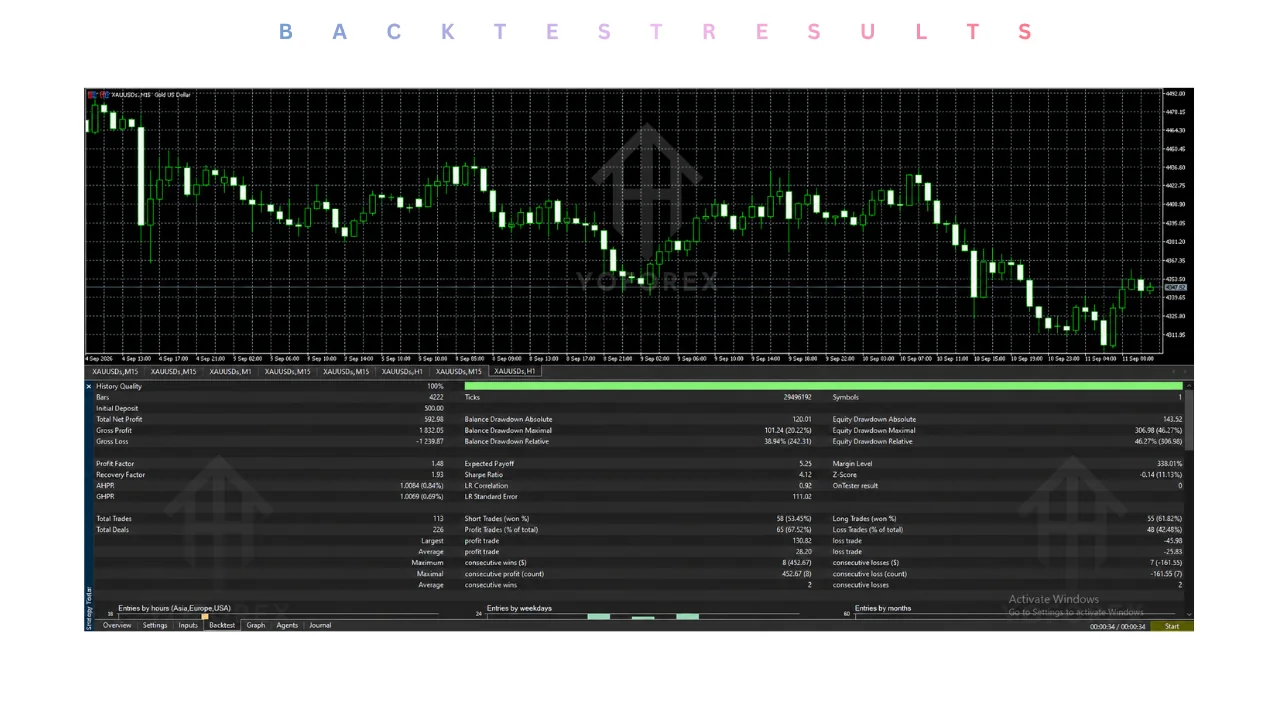Image resolution: width=1280 pixels, height=720 pixels.
Task: Click the Ticks value 29496192
Action: click(x=797, y=397)
